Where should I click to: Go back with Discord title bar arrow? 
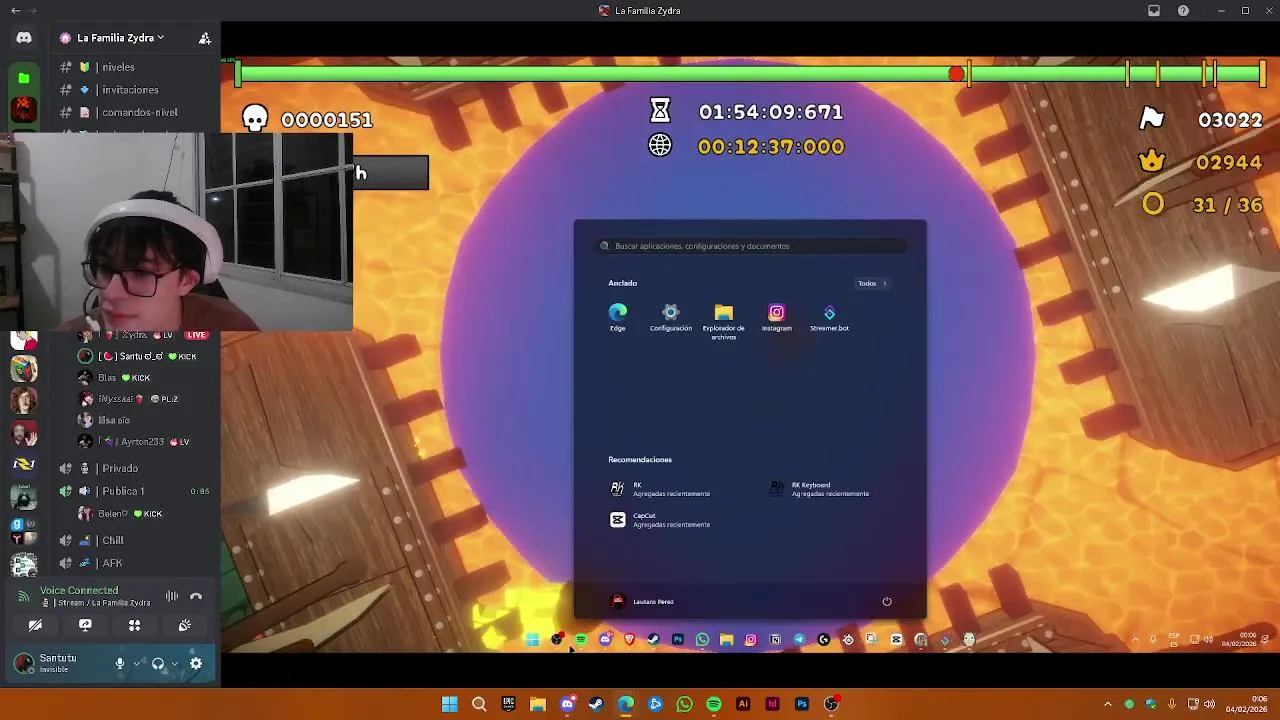coord(15,10)
